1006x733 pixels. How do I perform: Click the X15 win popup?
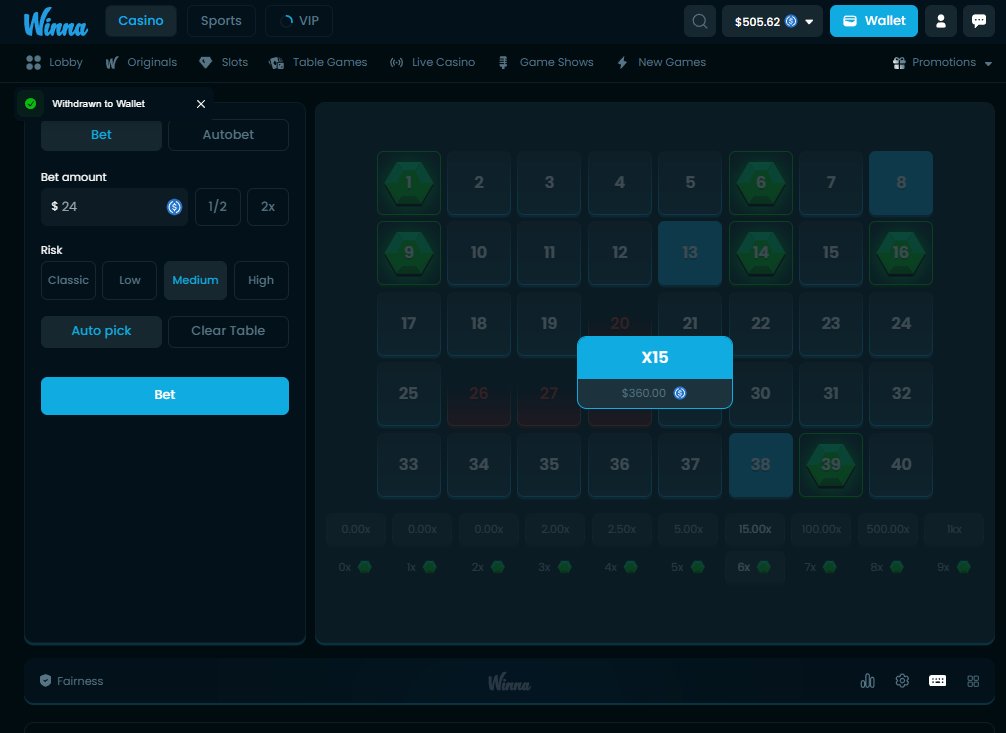[654, 372]
